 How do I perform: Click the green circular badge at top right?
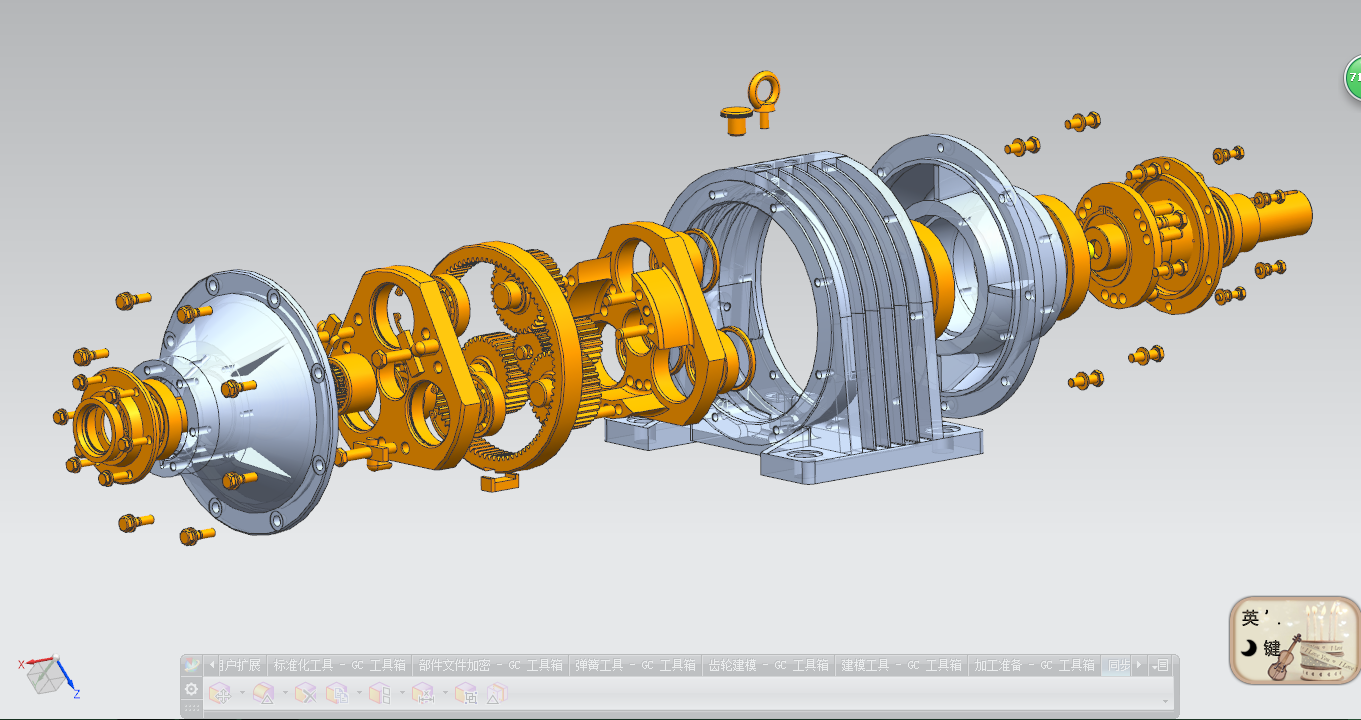pyautogui.click(x=1352, y=77)
